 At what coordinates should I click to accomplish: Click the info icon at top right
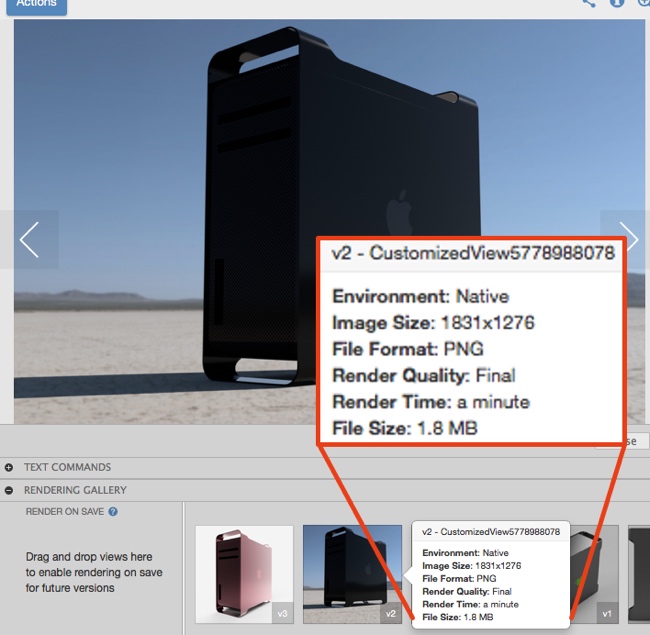click(616, 3)
